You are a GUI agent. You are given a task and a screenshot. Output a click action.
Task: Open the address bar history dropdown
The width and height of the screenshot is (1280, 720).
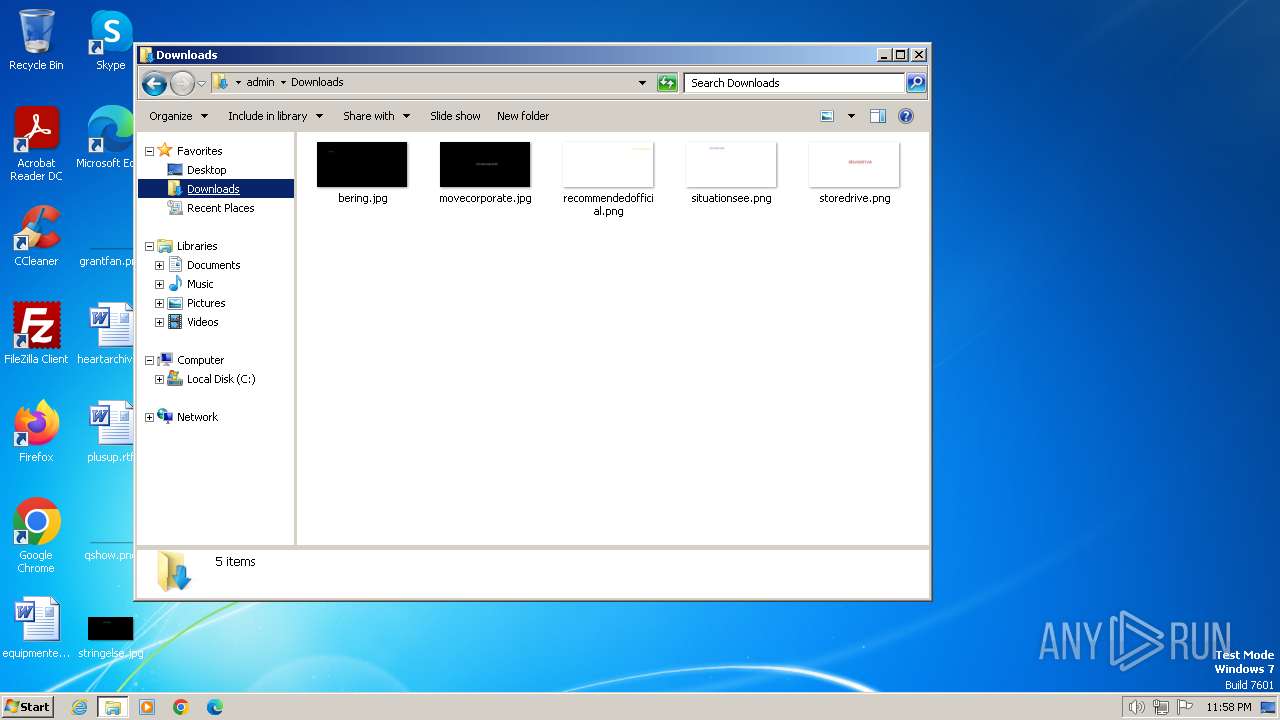[x=642, y=83]
